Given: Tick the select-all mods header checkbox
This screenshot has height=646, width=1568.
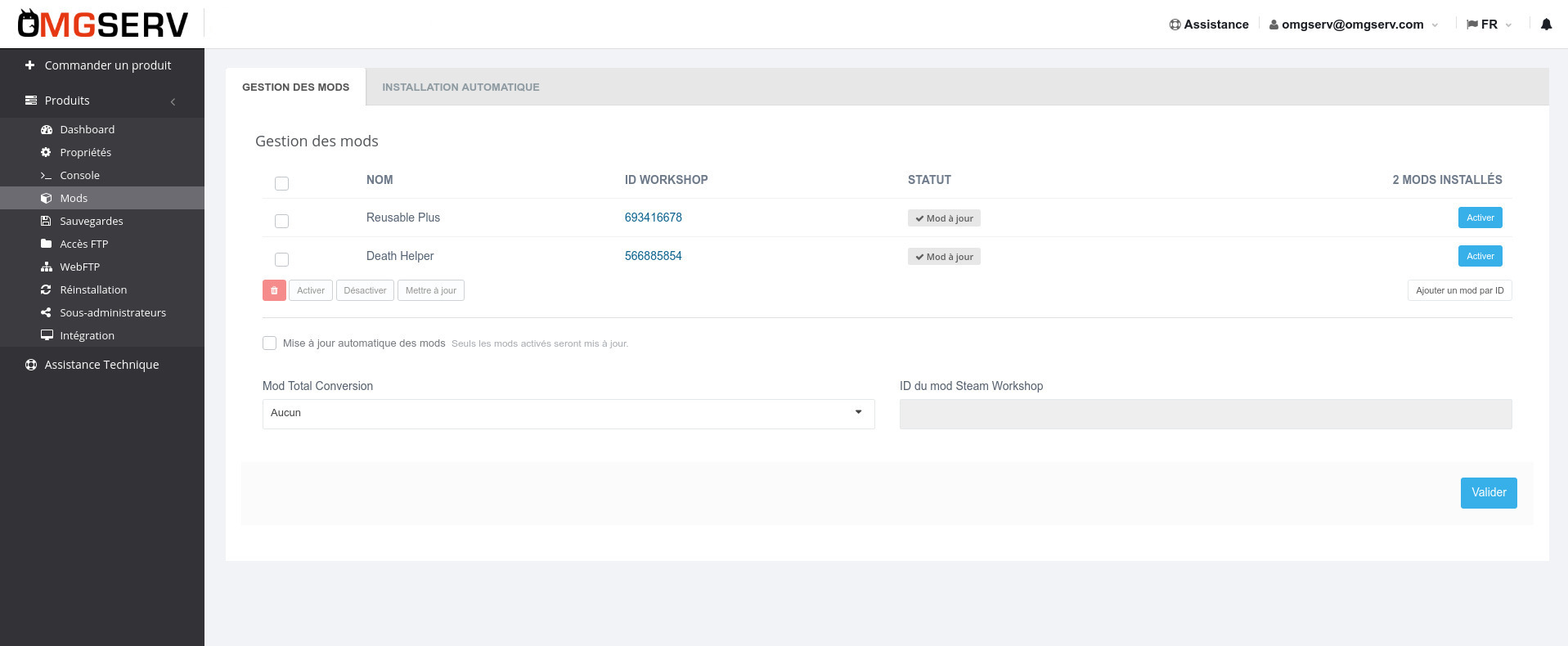Looking at the screenshot, I should 282,183.
